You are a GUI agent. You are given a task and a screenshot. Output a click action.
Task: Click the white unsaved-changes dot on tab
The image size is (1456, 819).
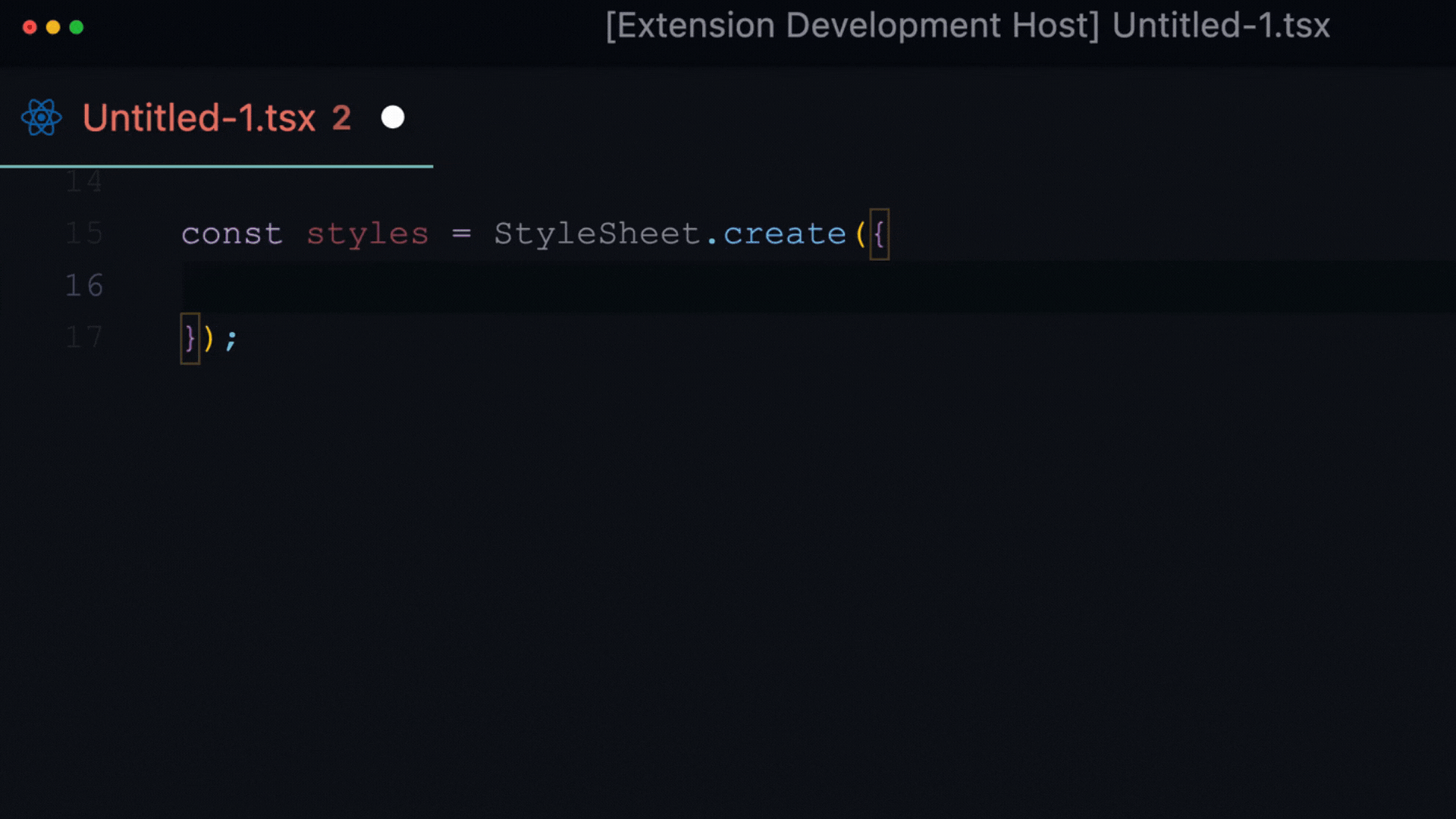(392, 118)
